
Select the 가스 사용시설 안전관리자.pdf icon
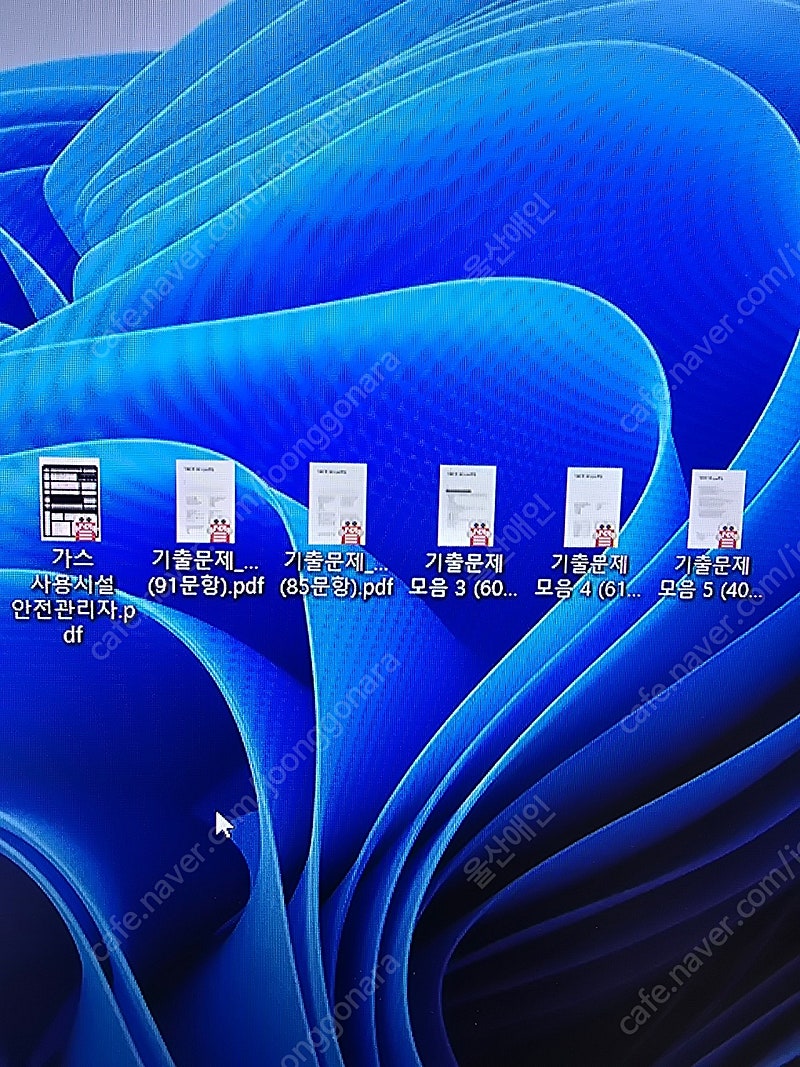pos(70,499)
